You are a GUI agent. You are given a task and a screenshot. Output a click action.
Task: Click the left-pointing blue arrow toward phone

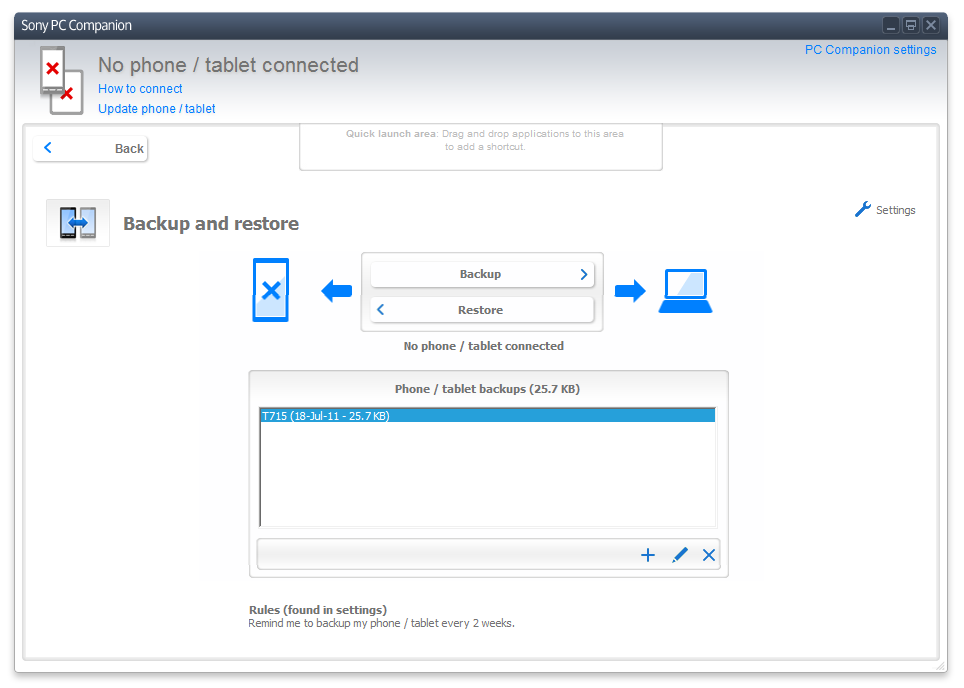tap(337, 290)
